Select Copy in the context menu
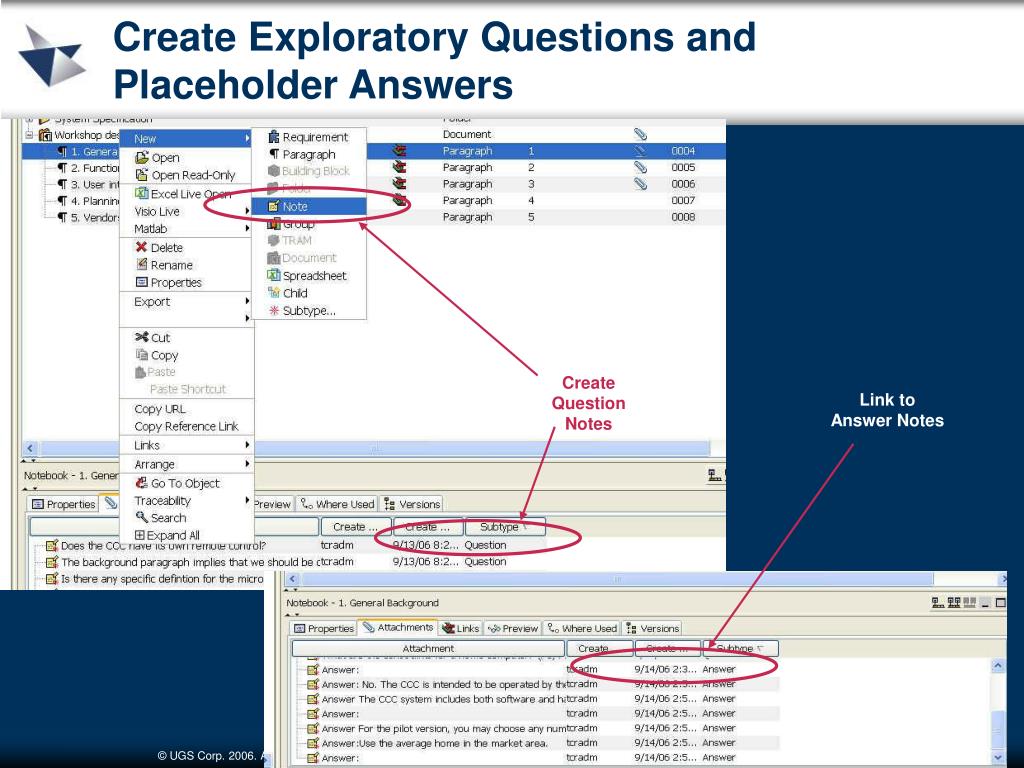 (x=187, y=355)
